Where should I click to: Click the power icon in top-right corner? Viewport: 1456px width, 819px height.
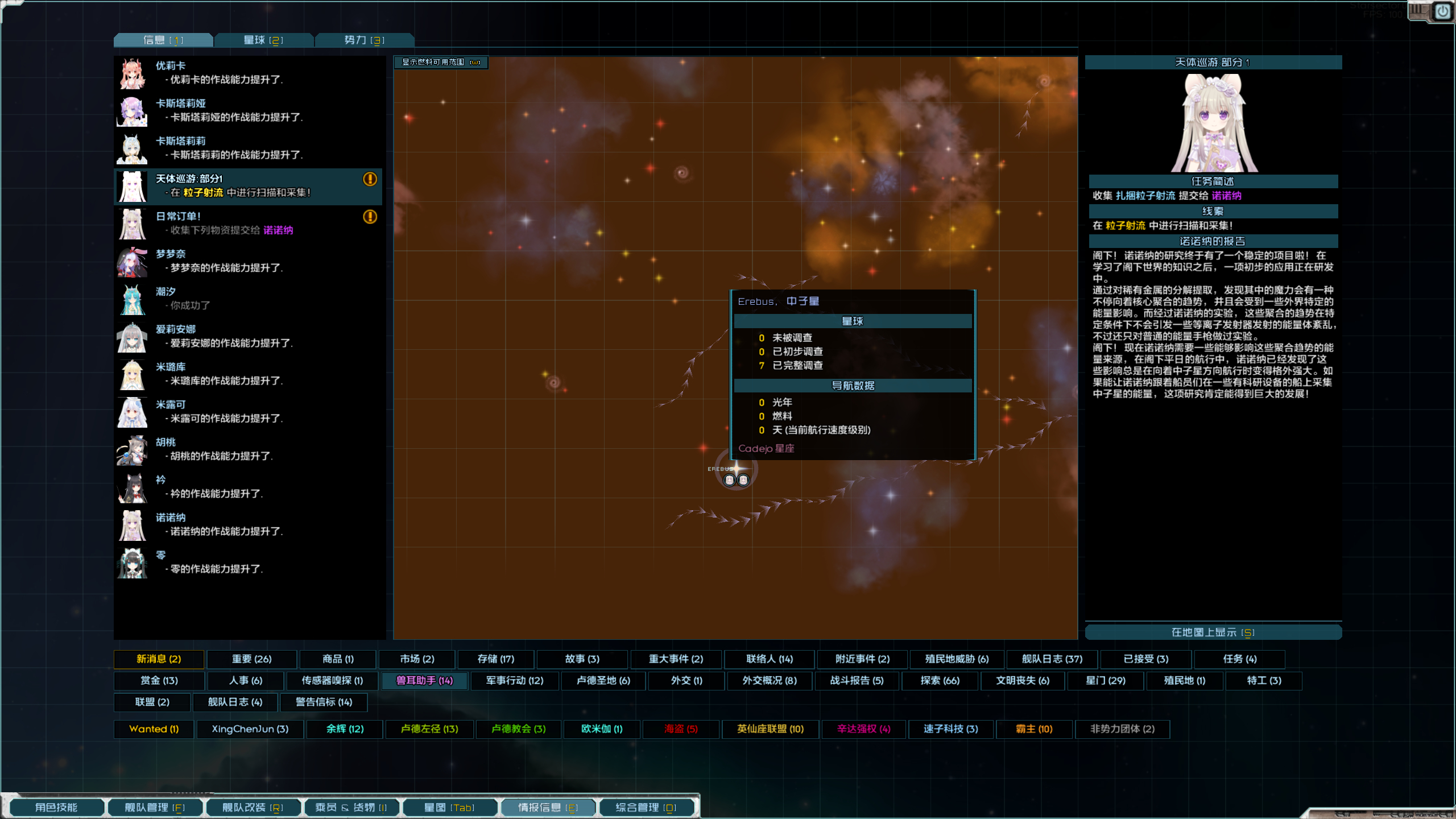(1443, 11)
